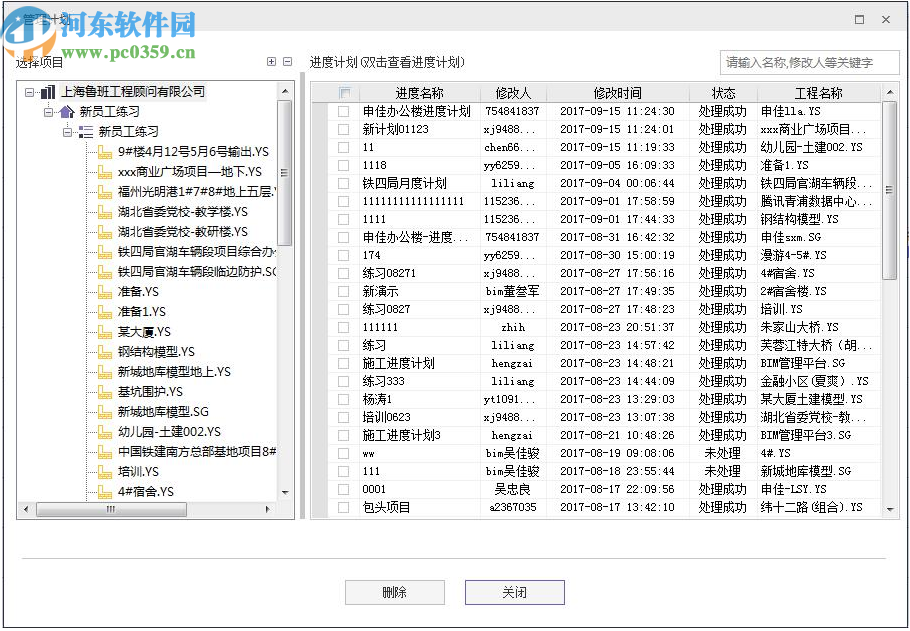Collapse the 上海鲁班工程顾问有限公司 tree node
The image size is (910, 631).
(29, 91)
